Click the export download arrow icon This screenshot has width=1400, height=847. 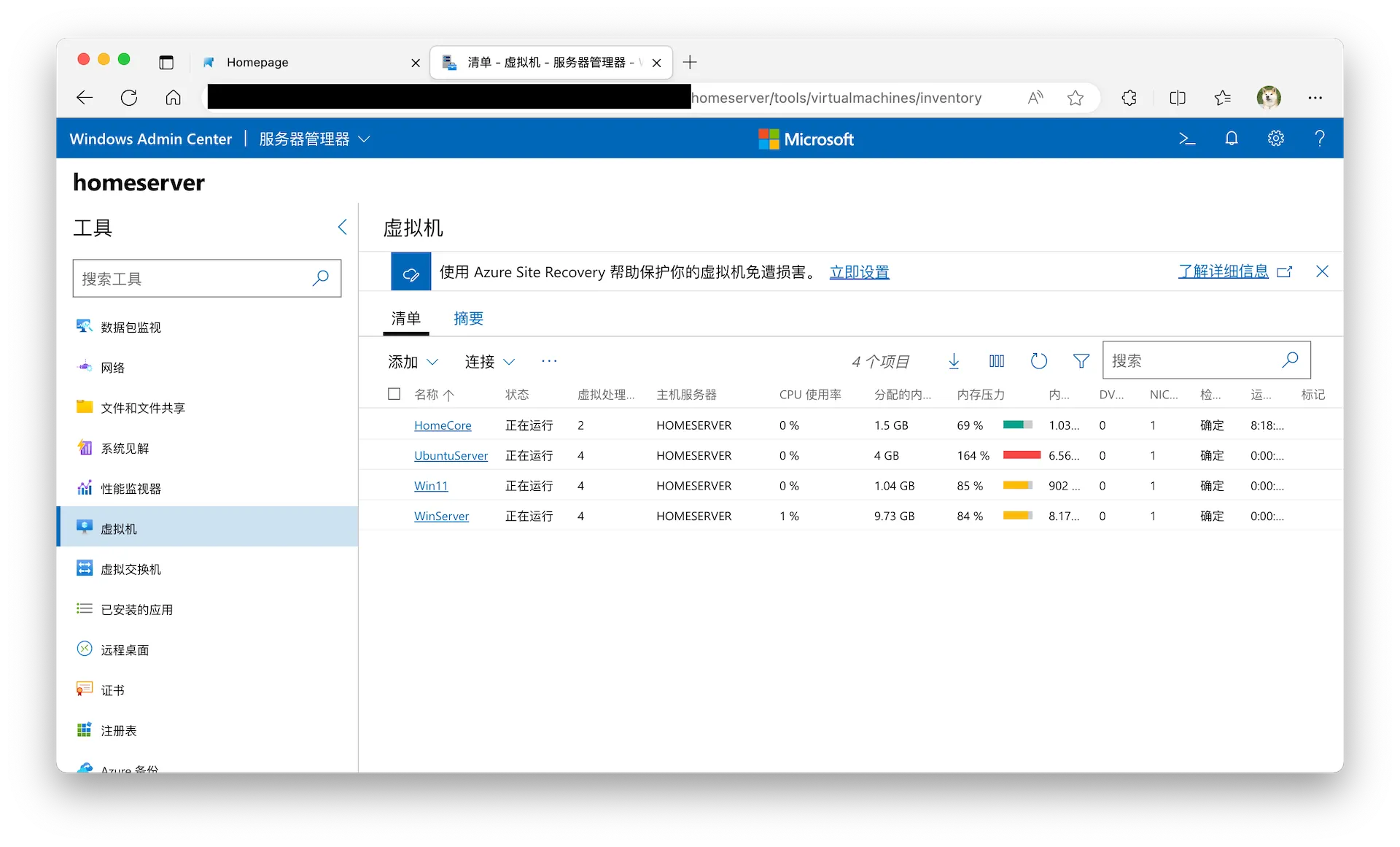pyautogui.click(x=954, y=361)
